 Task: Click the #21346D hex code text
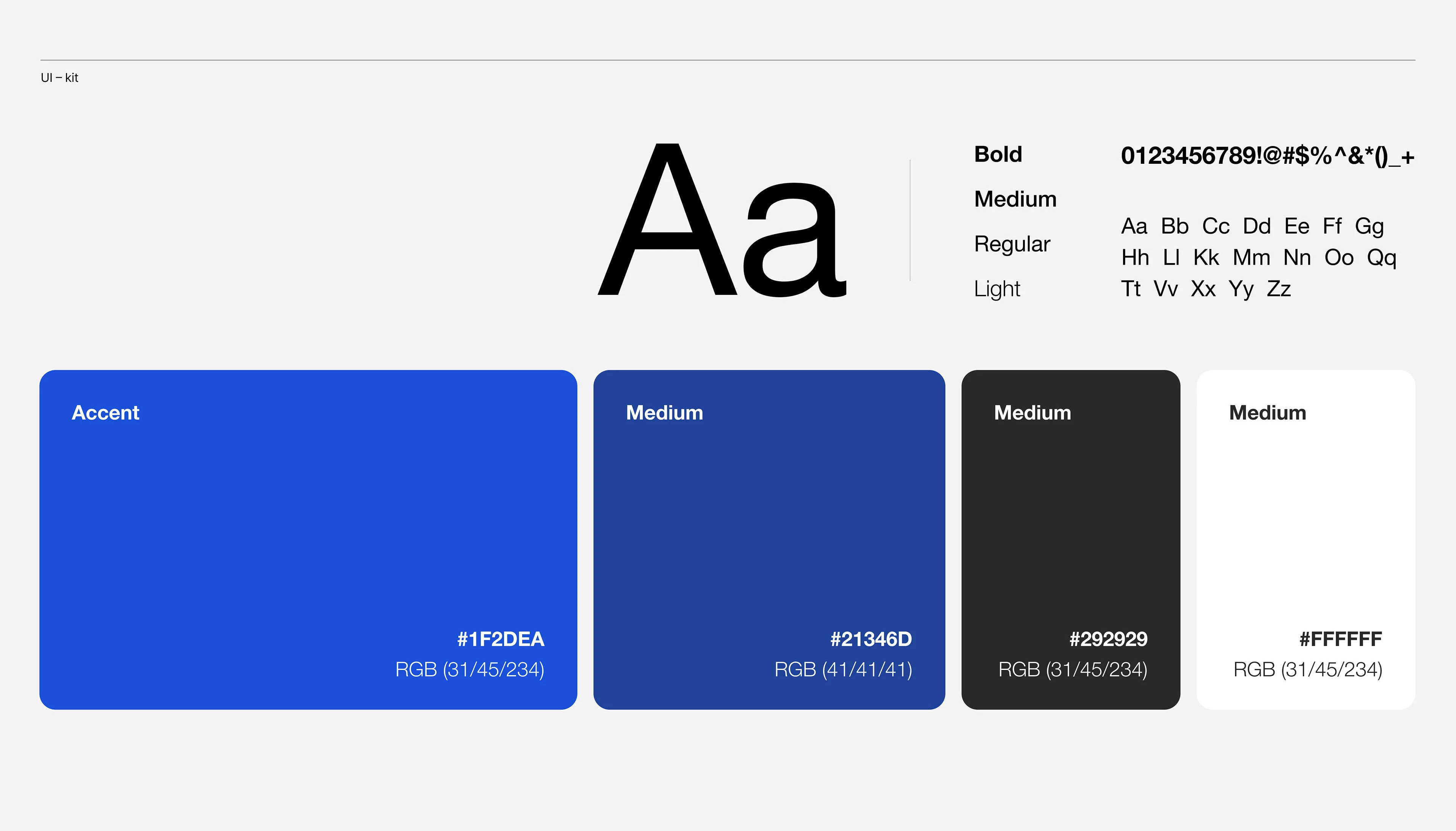[871, 639]
